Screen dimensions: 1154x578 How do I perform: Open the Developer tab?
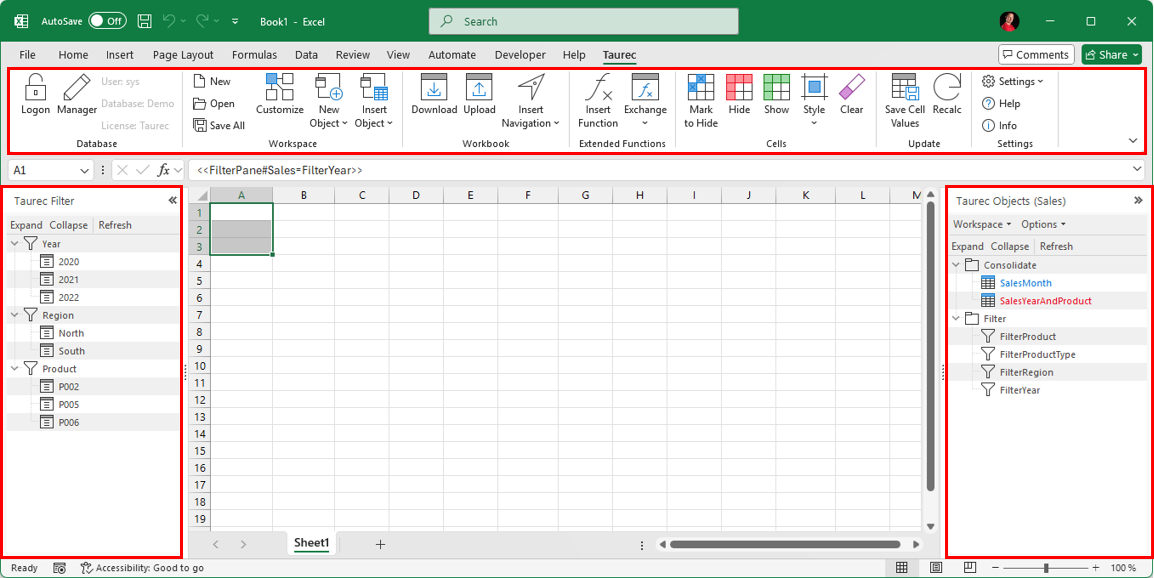pos(520,54)
